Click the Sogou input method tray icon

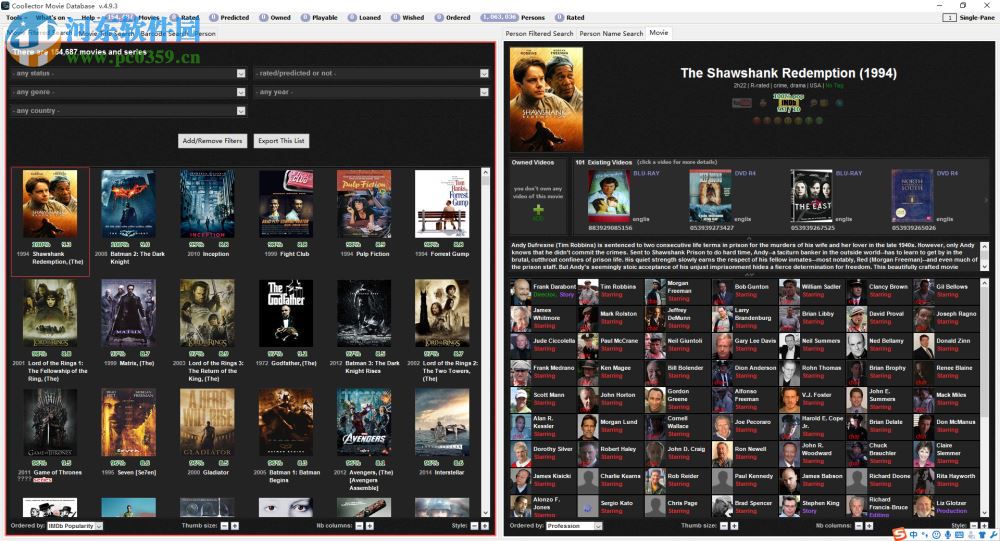[899, 535]
